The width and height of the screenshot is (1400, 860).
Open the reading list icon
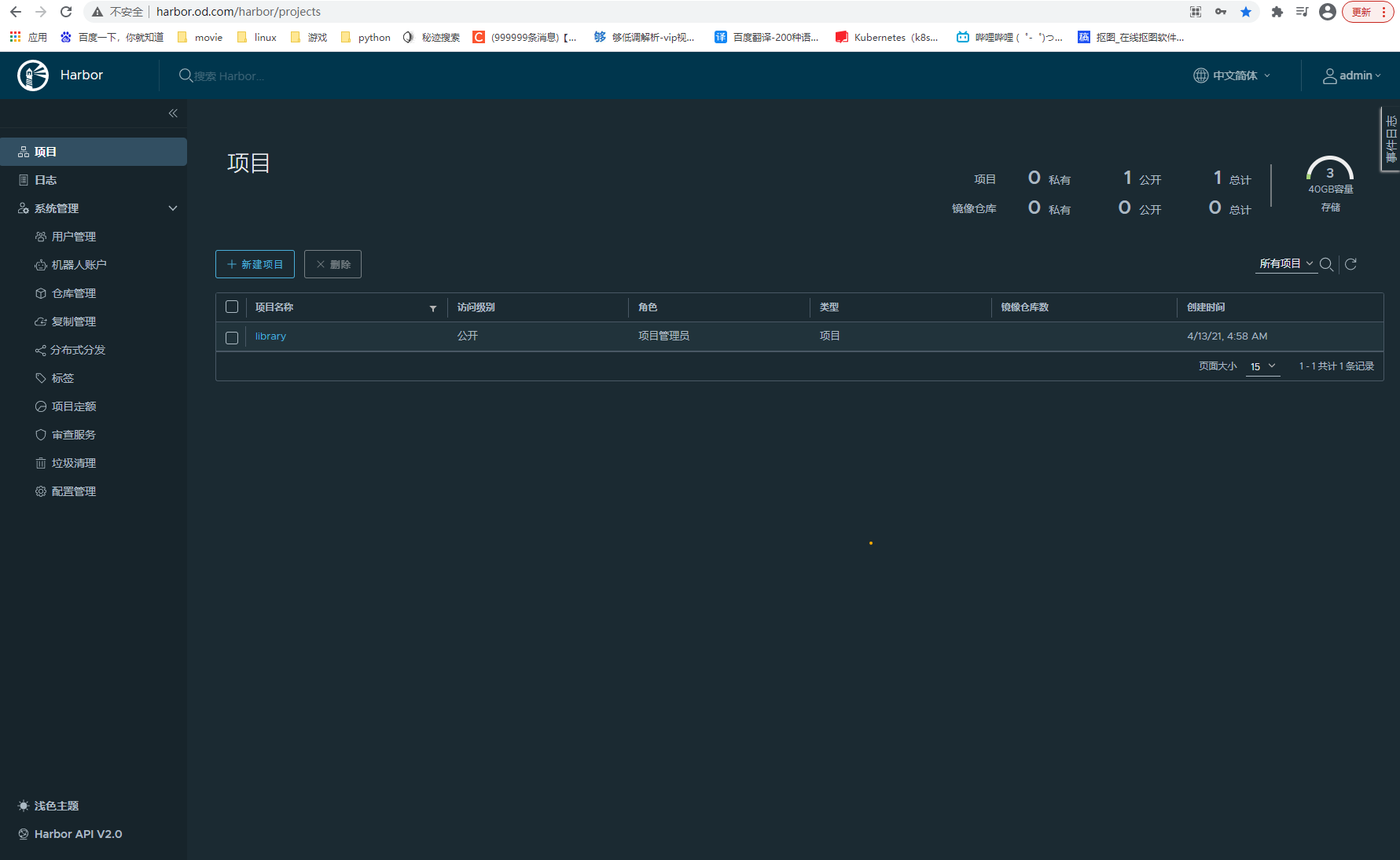tap(1303, 12)
